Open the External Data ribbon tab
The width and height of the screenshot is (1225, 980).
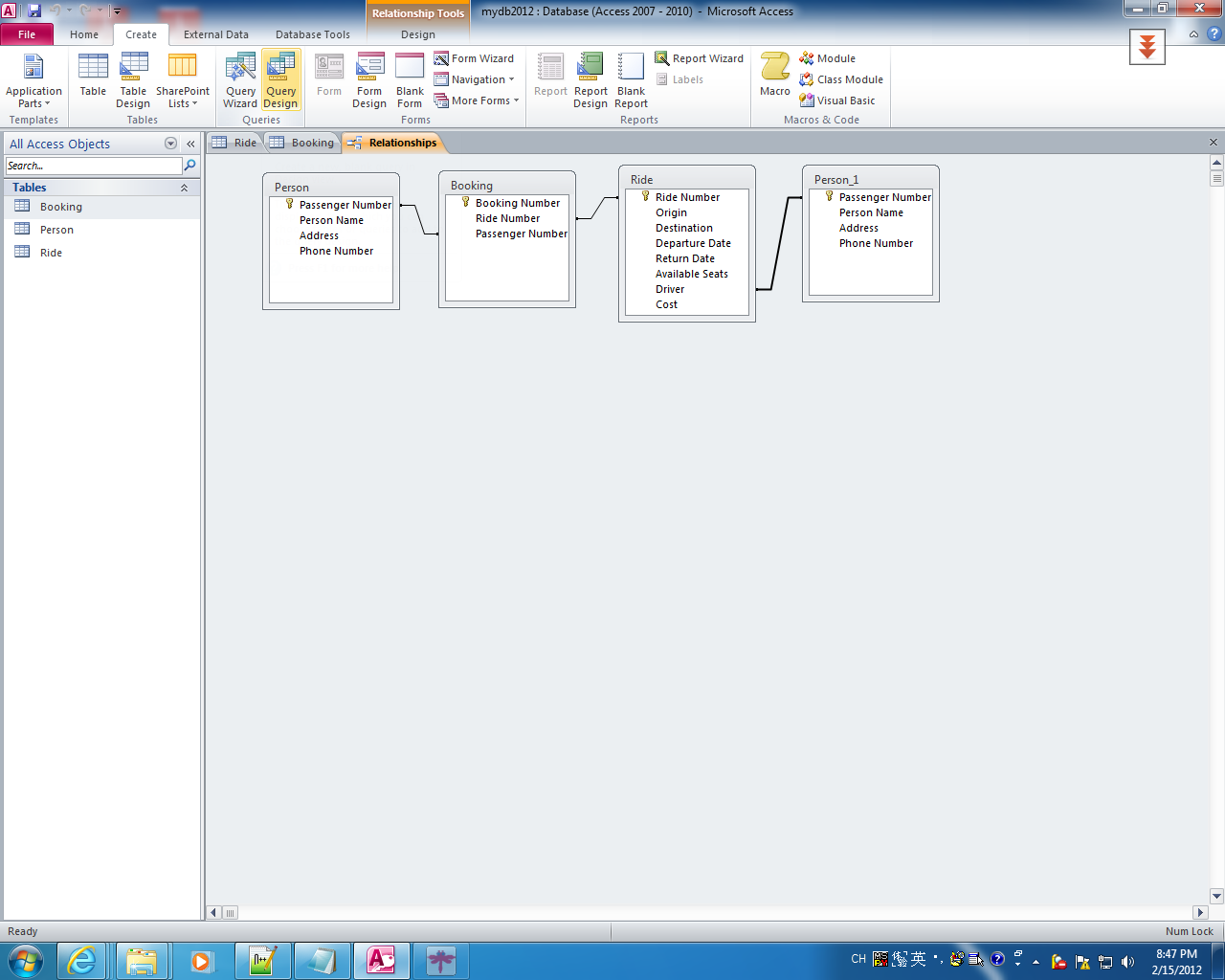[216, 34]
